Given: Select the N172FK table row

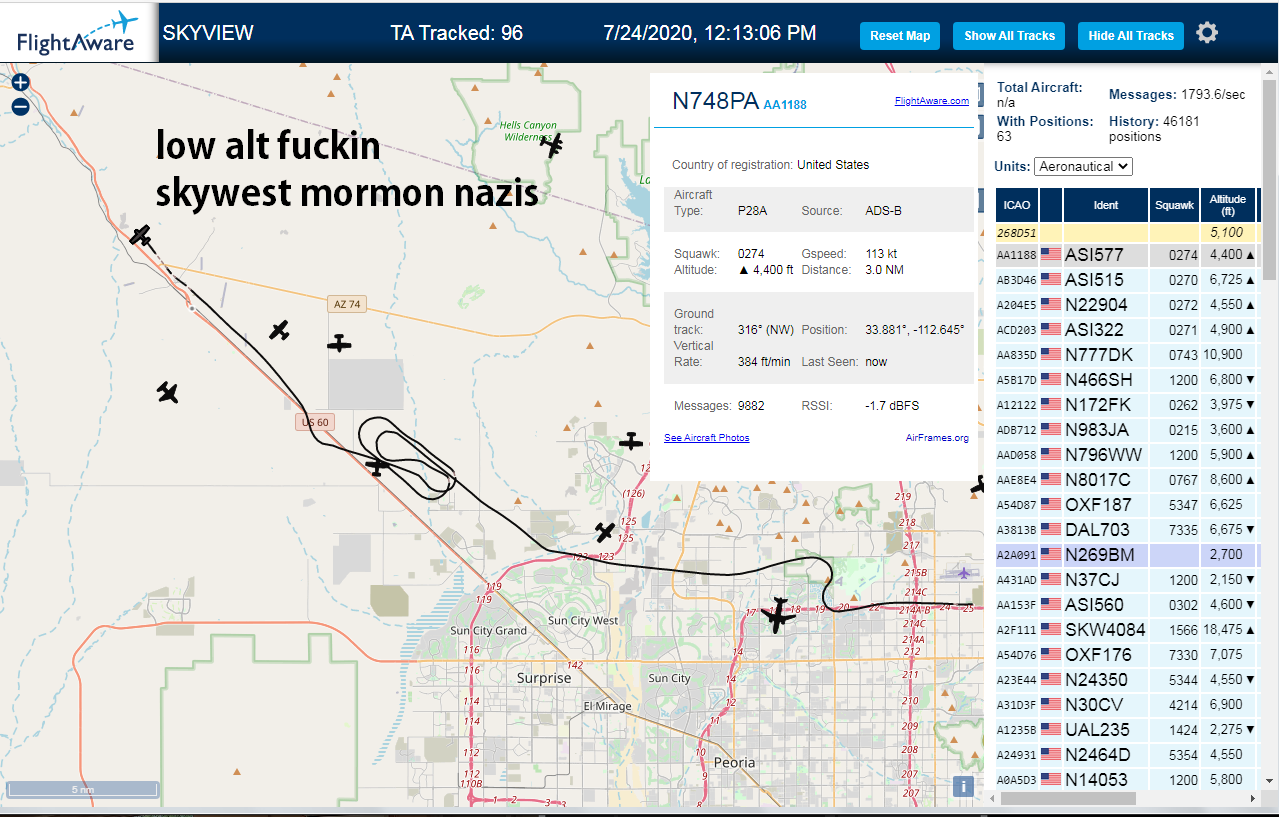Looking at the screenshot, I should tap(1127, 405).
